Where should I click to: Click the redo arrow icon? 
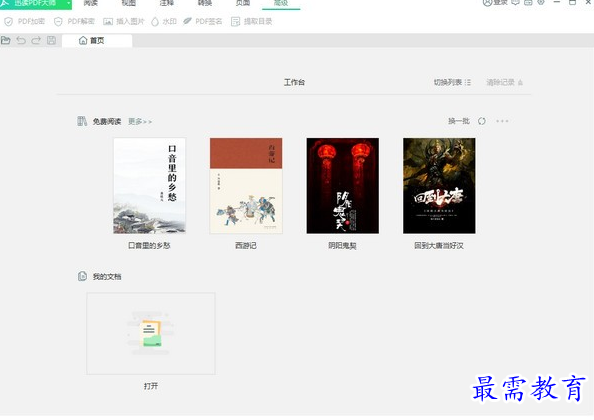tap(36, 40)
